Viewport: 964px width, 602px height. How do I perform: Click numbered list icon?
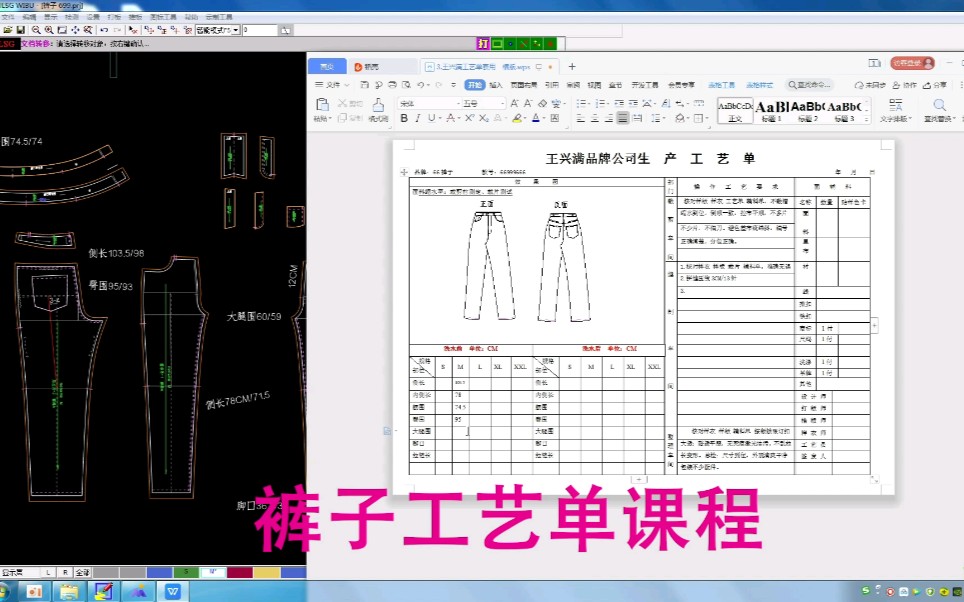(601, 103)
